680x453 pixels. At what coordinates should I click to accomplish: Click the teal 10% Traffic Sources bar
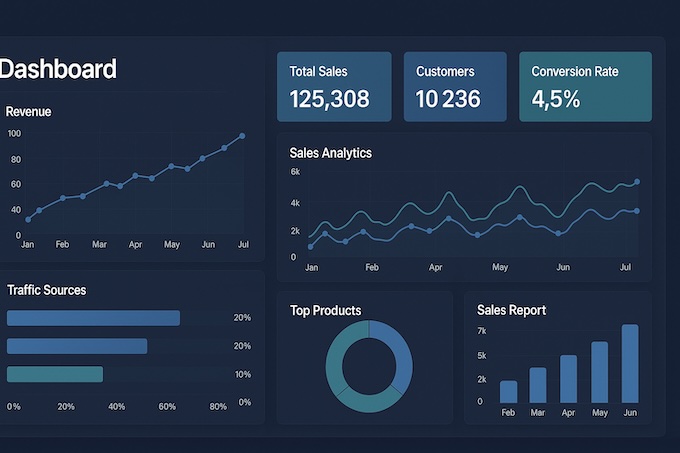coord(55,374)
